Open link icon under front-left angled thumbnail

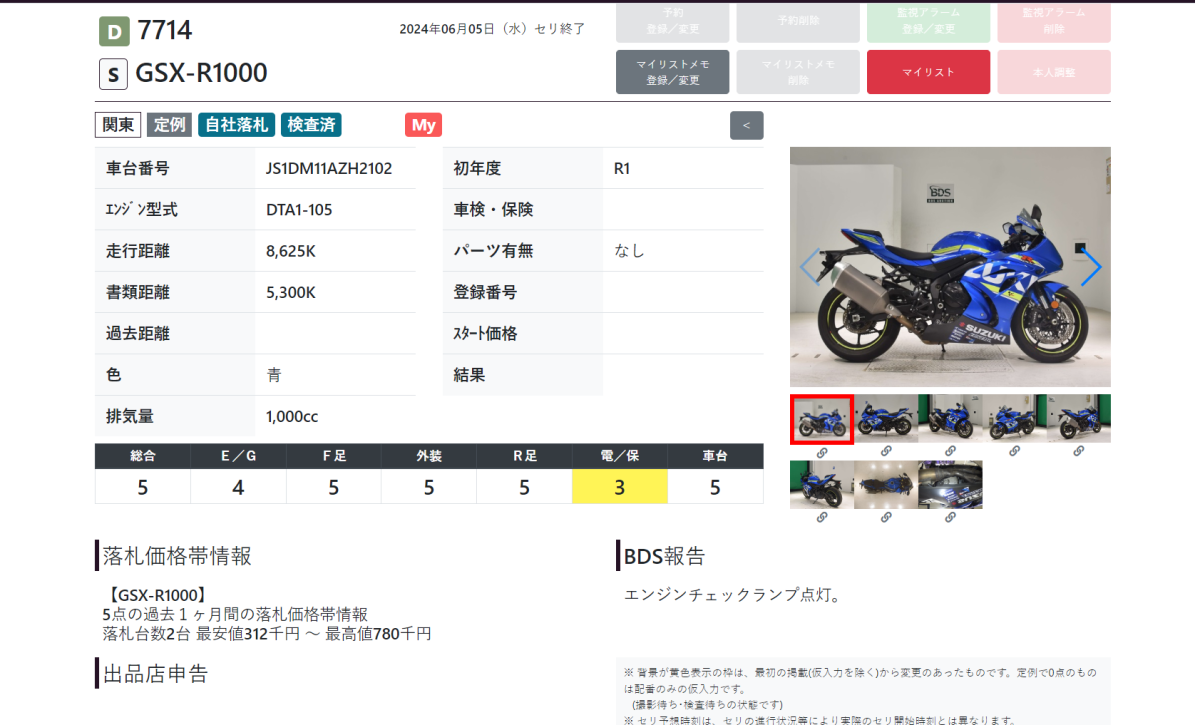click(x=950, y=452)
